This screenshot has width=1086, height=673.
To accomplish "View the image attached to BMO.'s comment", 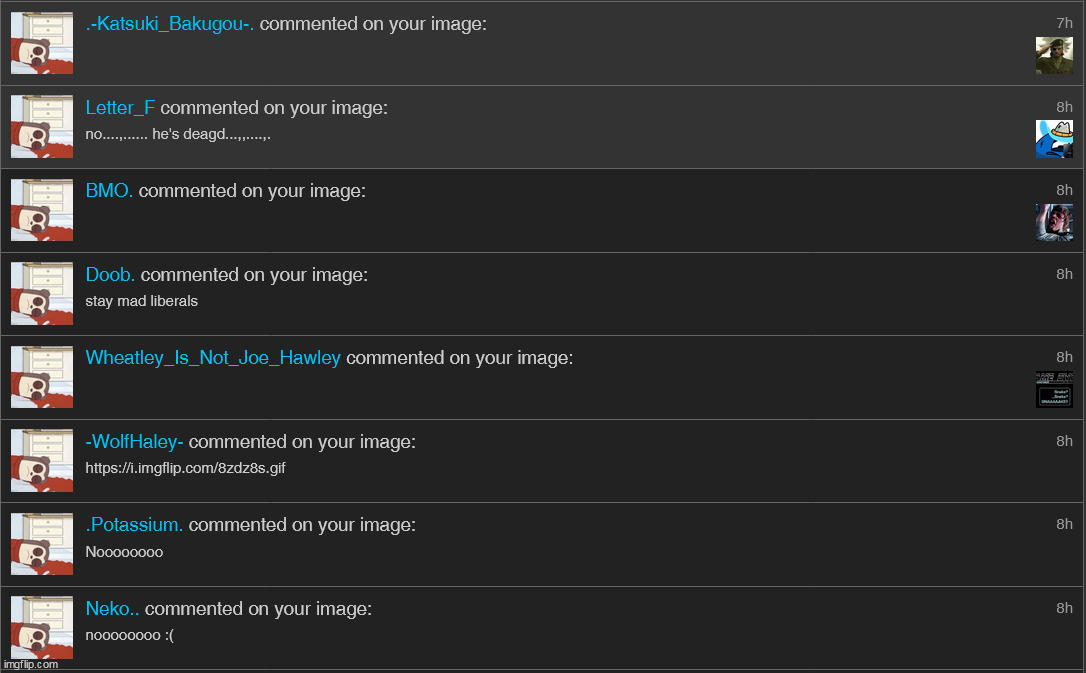I will pos(1054,222).
